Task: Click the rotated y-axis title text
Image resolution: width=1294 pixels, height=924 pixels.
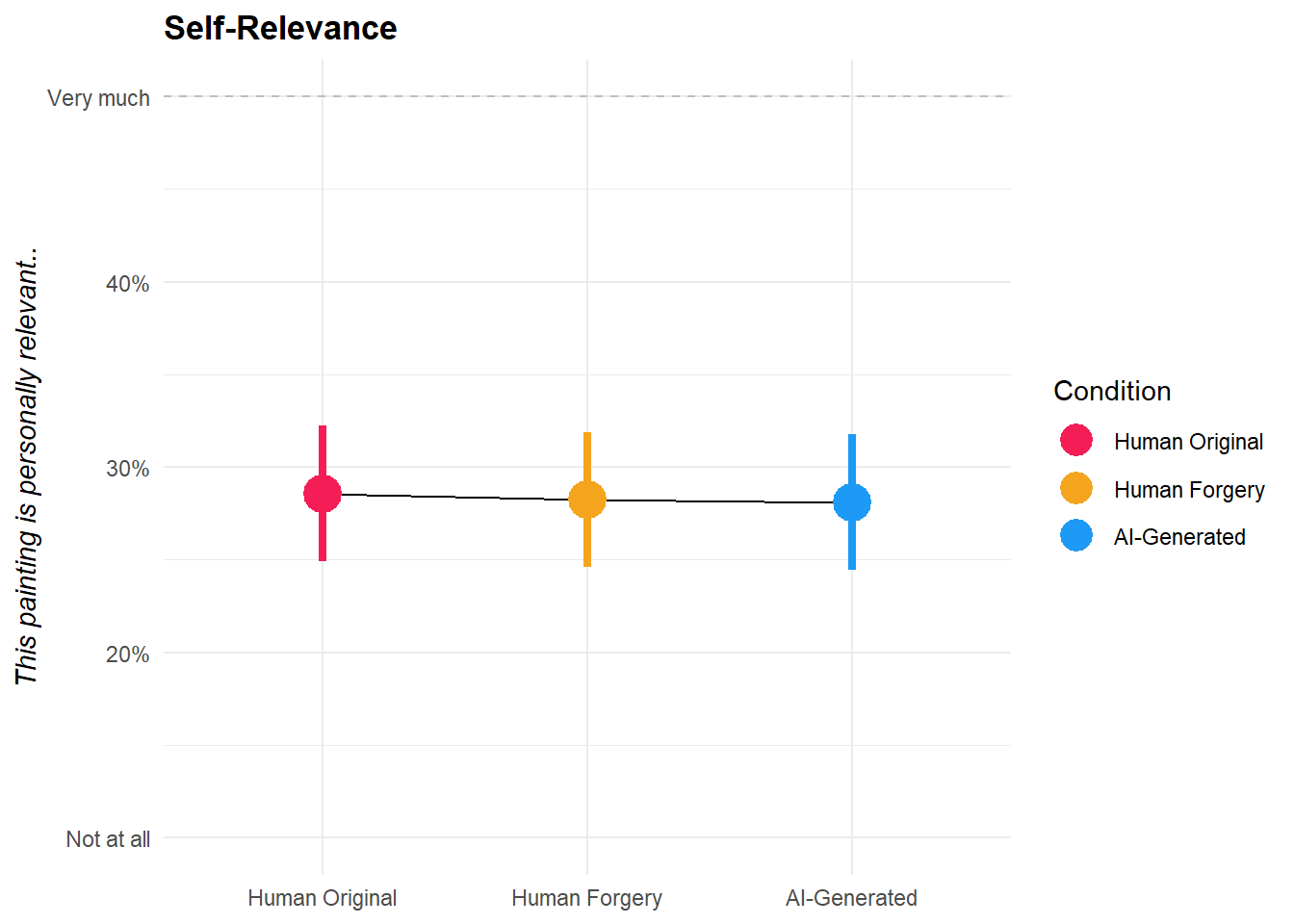Action: [x=27, y=467]
